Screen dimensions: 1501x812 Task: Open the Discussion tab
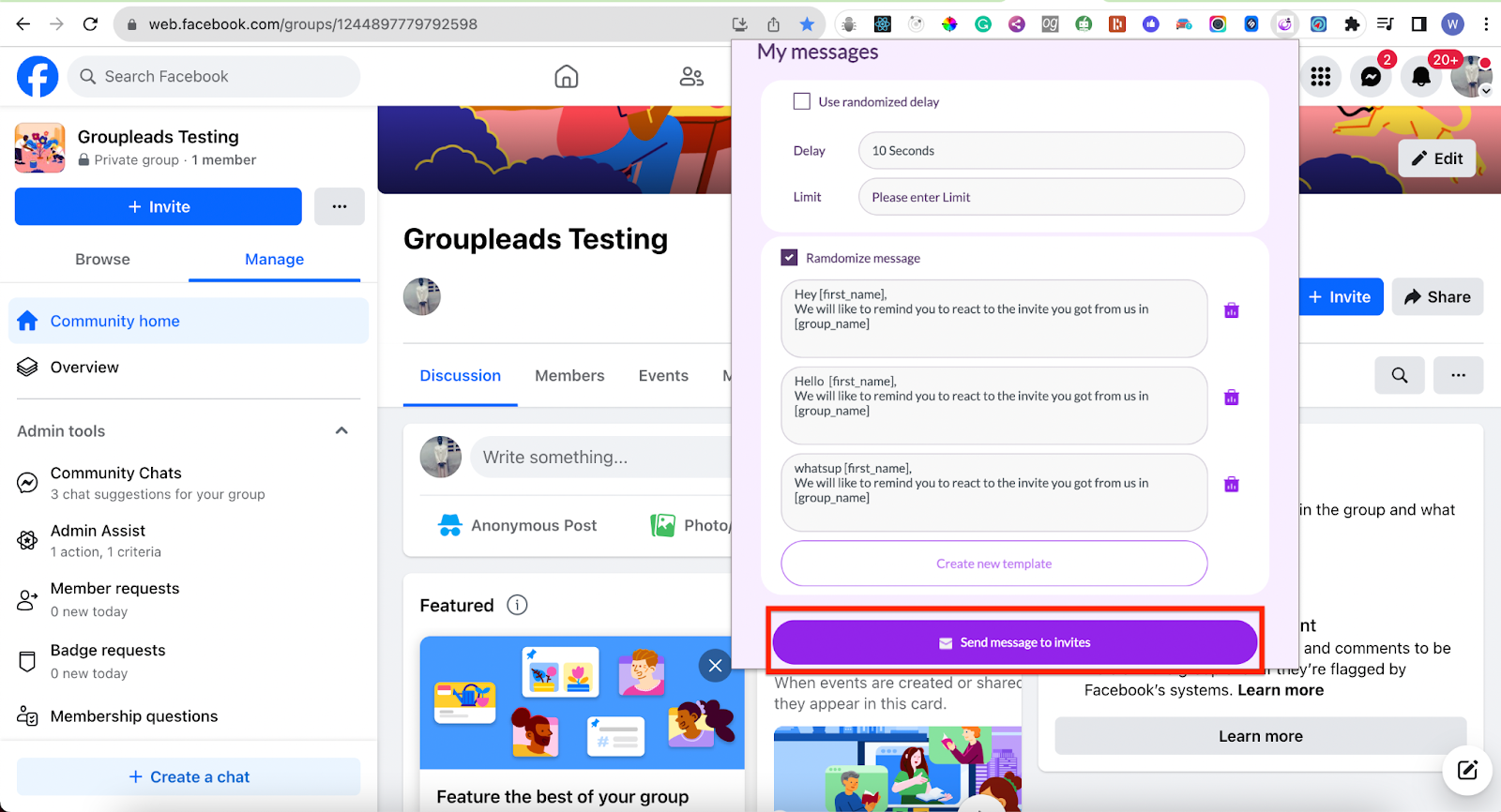coord(460,375)
